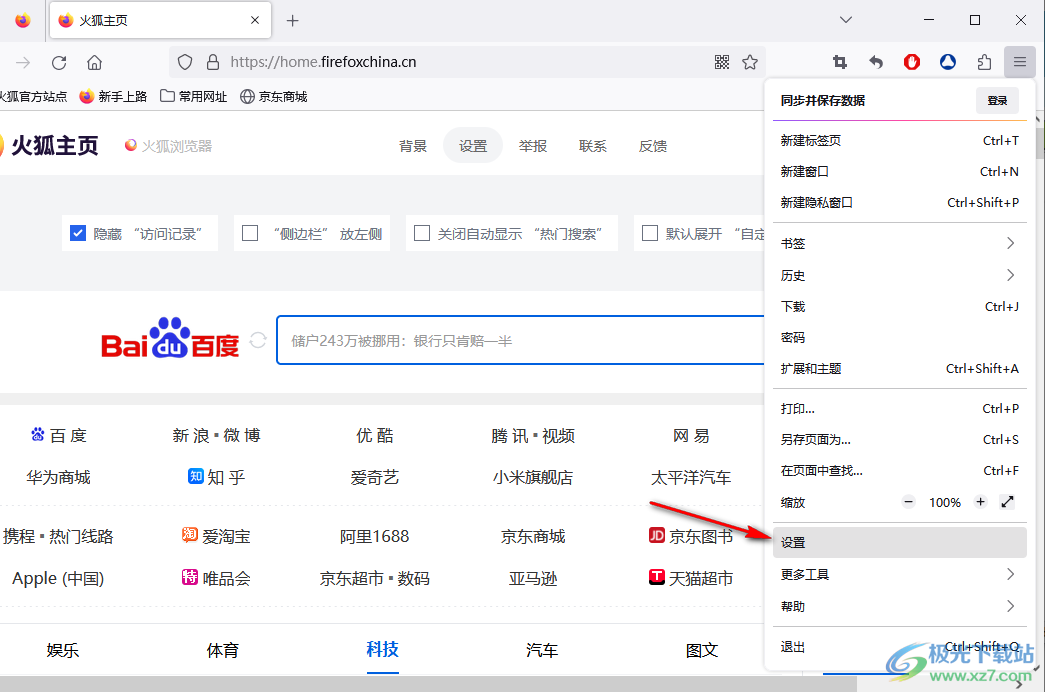This screenshot has height=692, width=1045.
Task: Zoom in with the plus icon
Action: [980, 502]
